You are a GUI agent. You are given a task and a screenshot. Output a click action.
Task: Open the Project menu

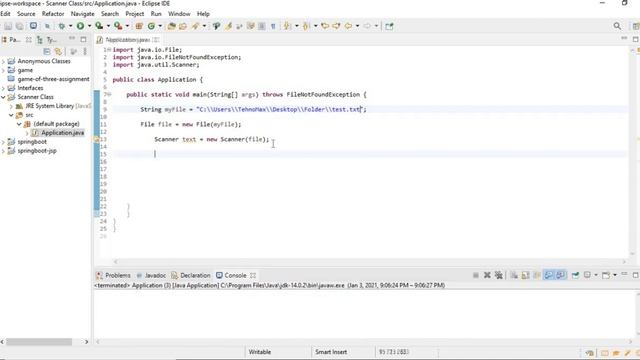click(134, 14)
